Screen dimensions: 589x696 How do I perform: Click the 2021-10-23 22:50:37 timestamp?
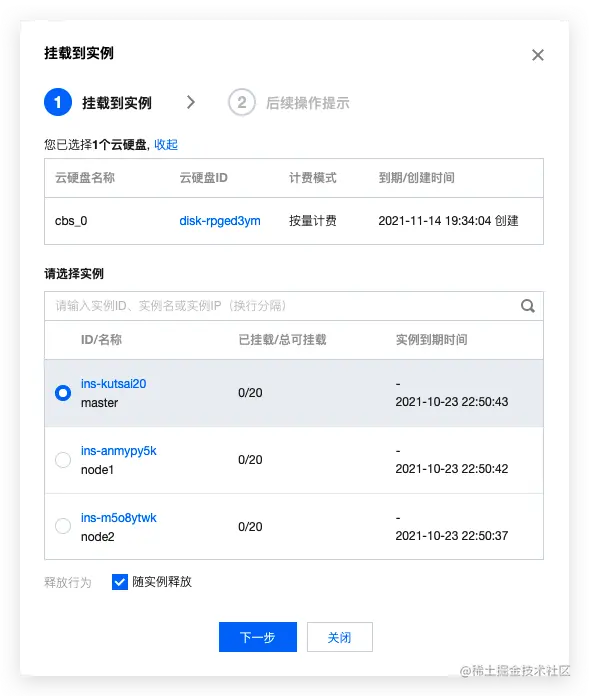click(452, 536)
